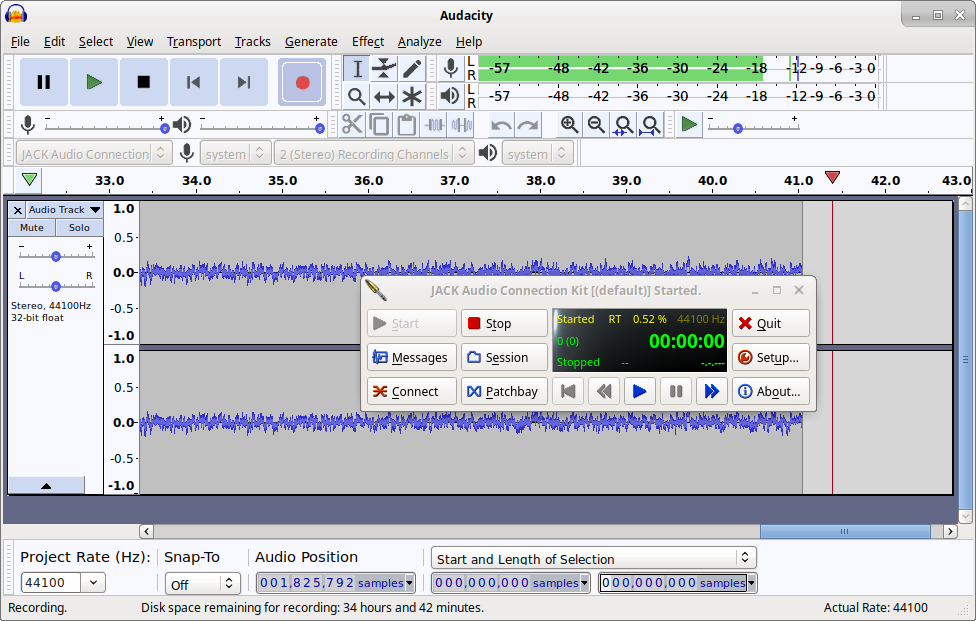
Task: Open Messages in the JACK window
Action: pyautogui.click(x=411, y=357)
